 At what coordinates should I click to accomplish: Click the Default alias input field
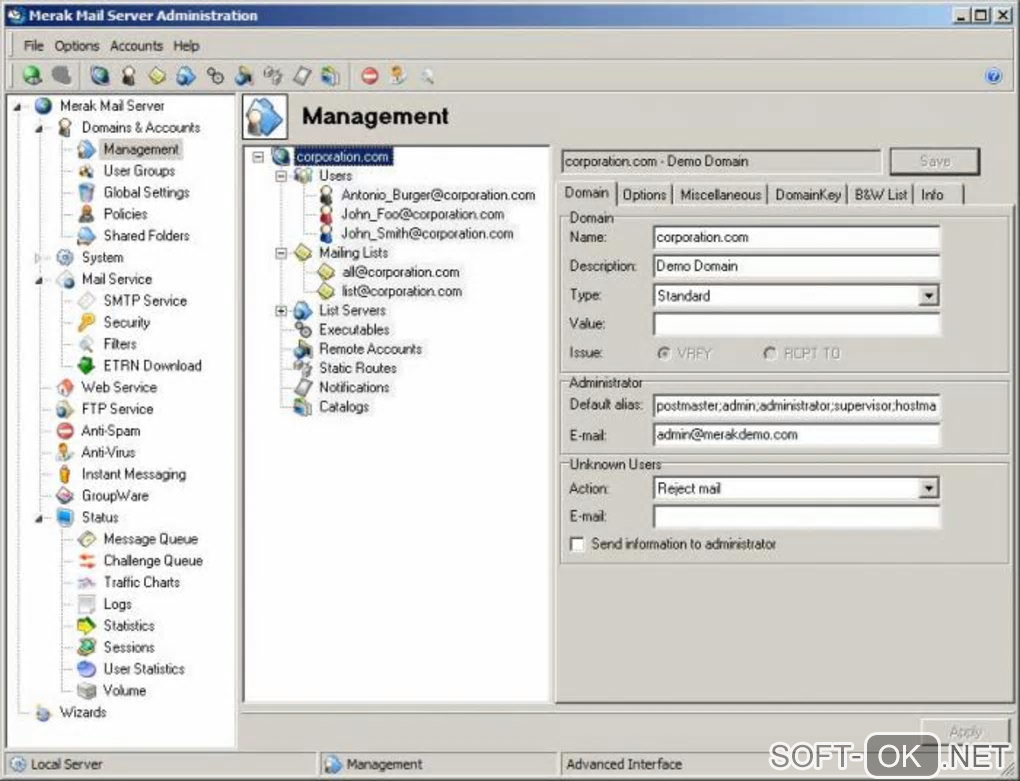coord(796,406)
